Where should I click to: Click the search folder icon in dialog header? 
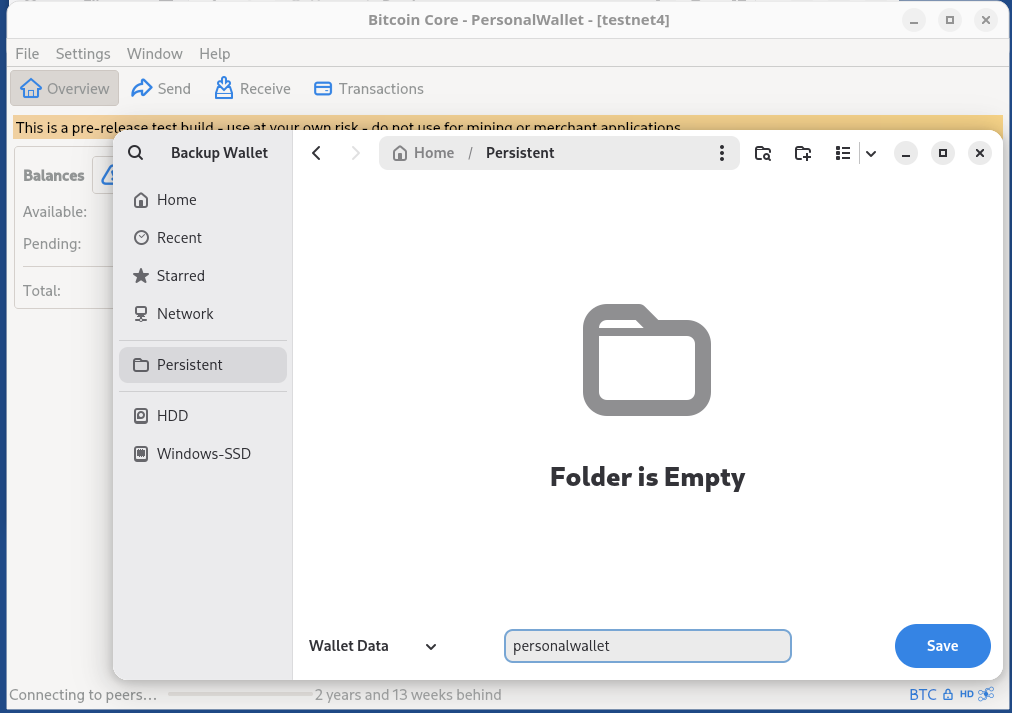point(763,153)
